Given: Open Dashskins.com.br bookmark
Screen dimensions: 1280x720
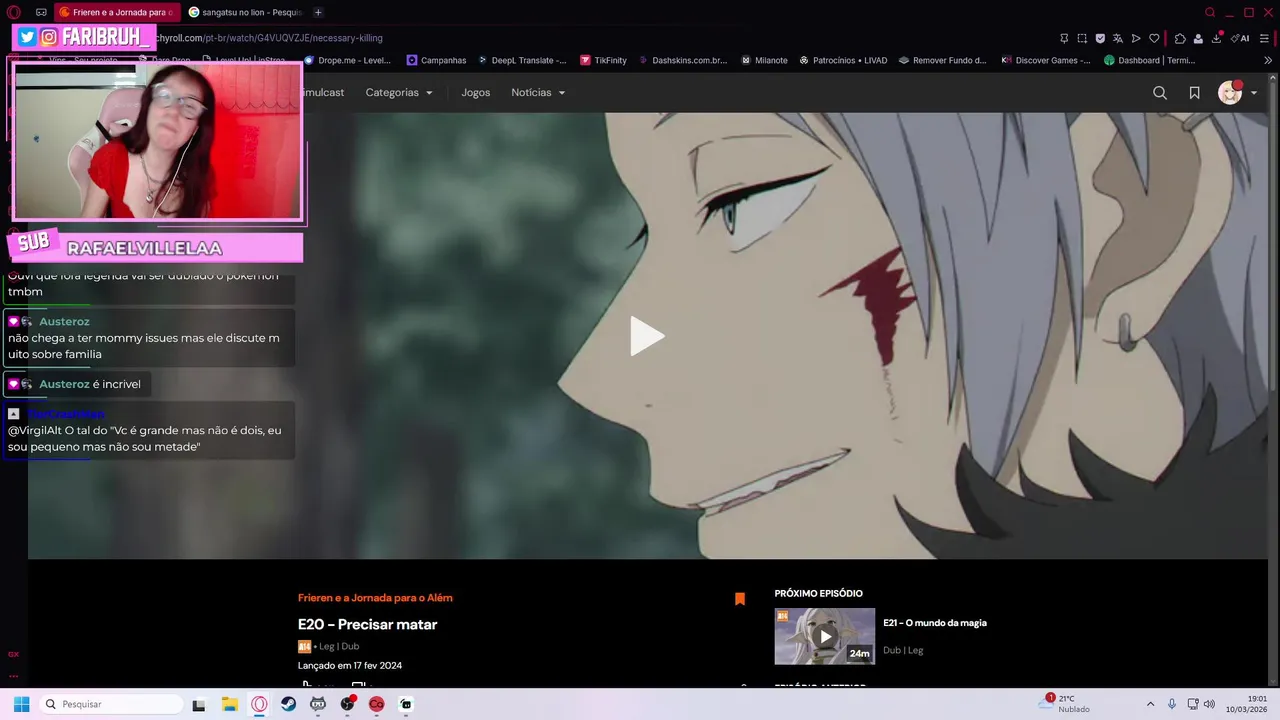Looking at the screenshot, I should [x=682, y=60].
